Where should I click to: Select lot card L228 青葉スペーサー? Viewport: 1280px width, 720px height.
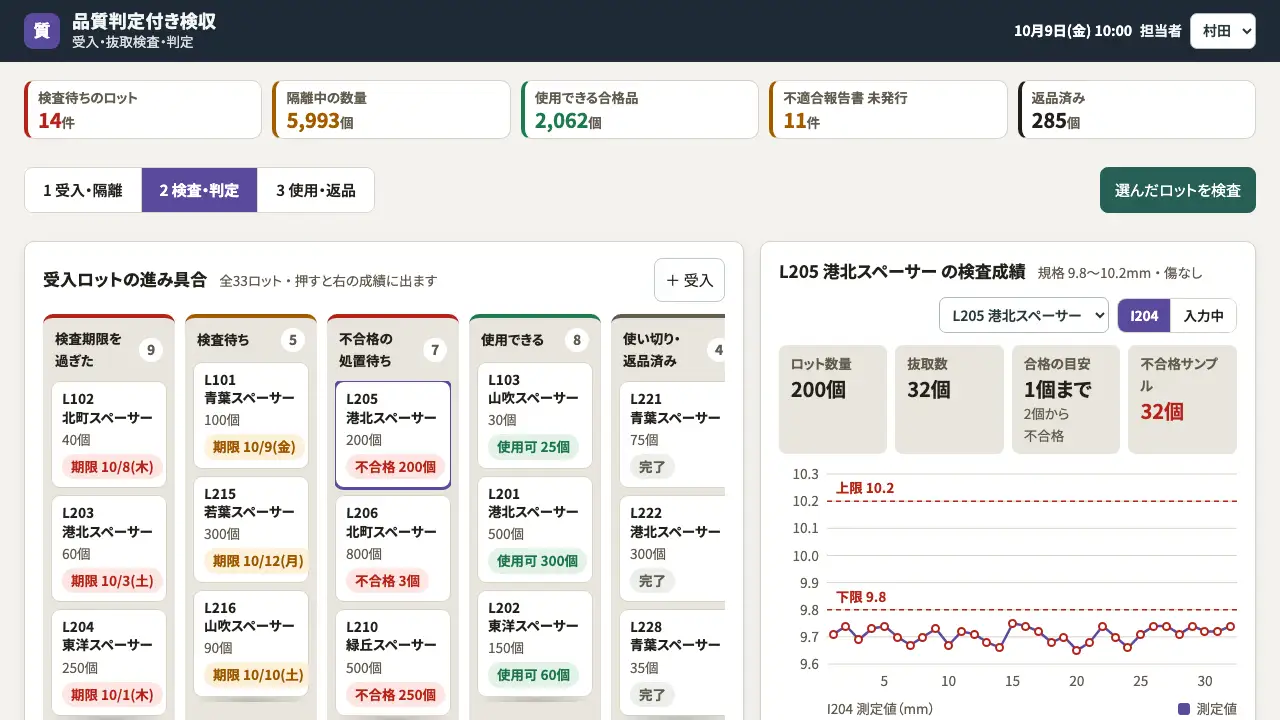672,663
